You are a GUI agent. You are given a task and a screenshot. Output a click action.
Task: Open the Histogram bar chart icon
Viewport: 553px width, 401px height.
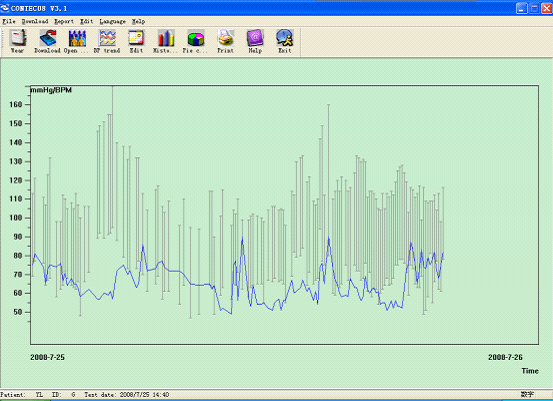pos(165,42)
